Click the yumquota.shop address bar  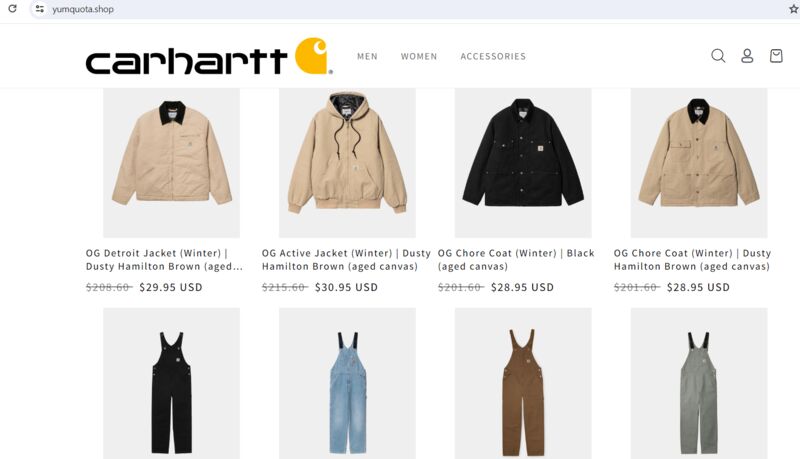coord(408,9)
